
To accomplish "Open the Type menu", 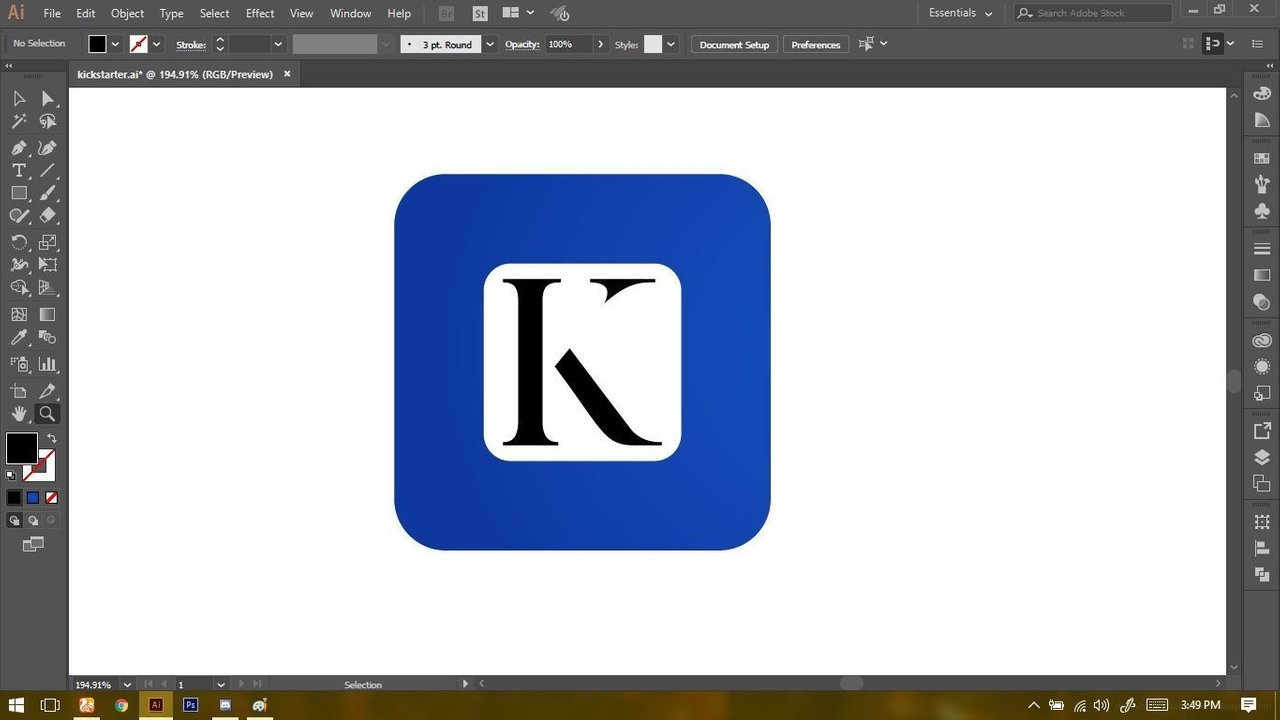I will 172,13.
